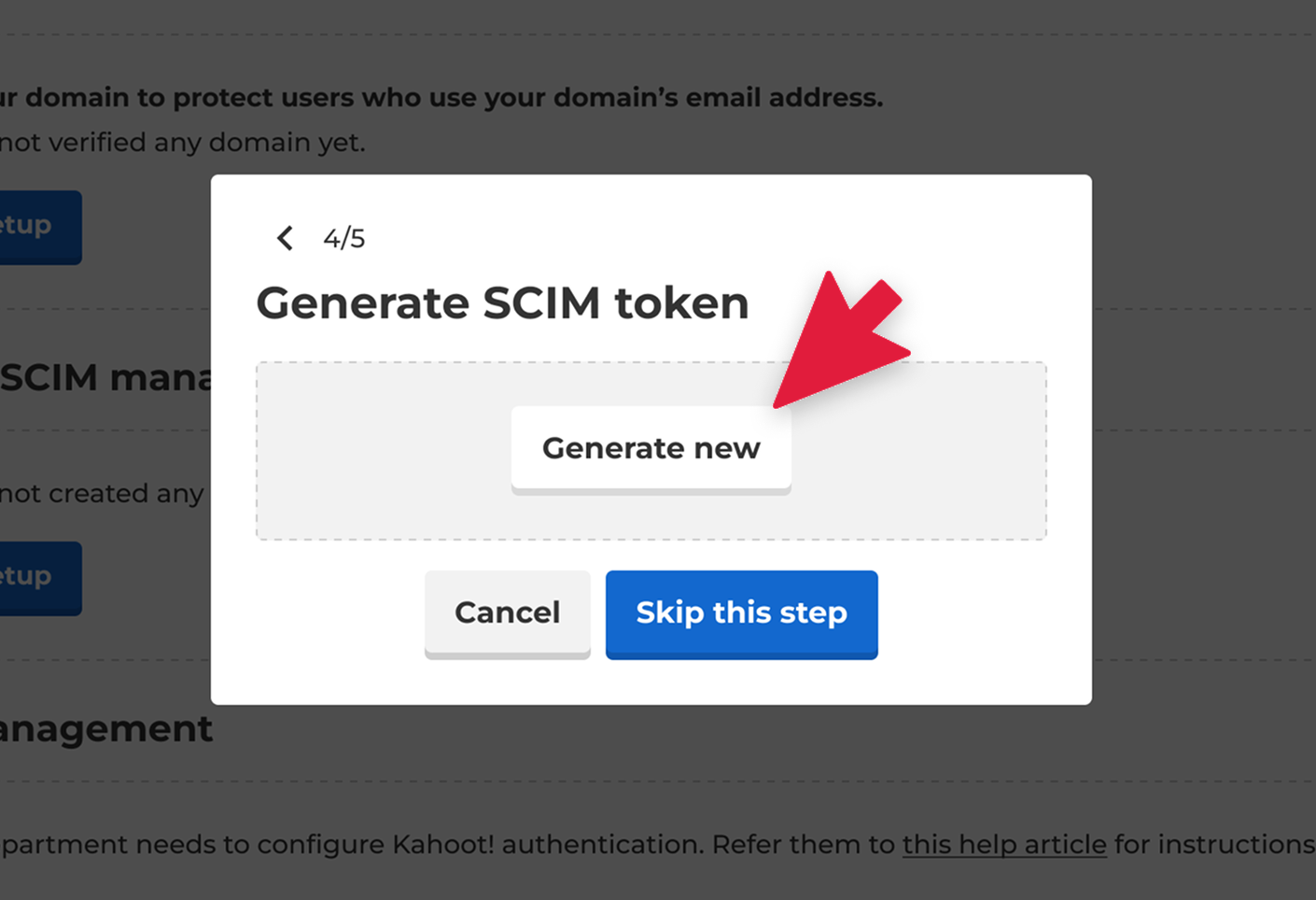Click the Setup button below SCIM management
This screenshot has width=1316, height=900.
click(x=28, y=577)
